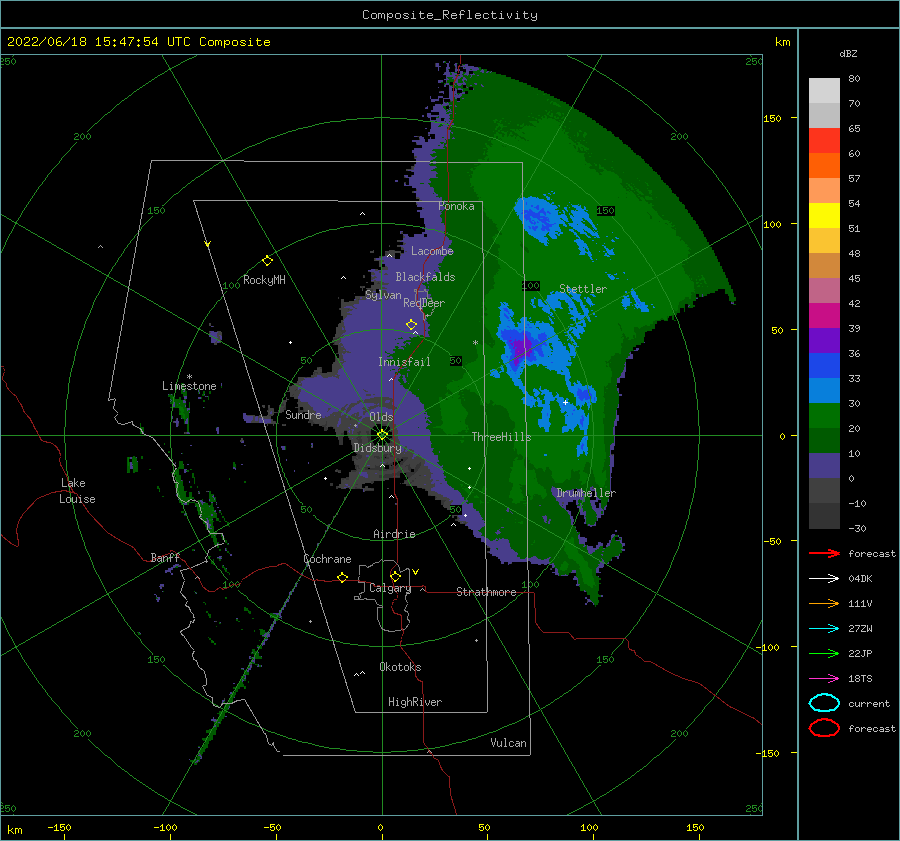The height and width of the screenshot is (841, 900).
Task: Click the radar site marker between Olds and Didsbury
Action: 382,435
